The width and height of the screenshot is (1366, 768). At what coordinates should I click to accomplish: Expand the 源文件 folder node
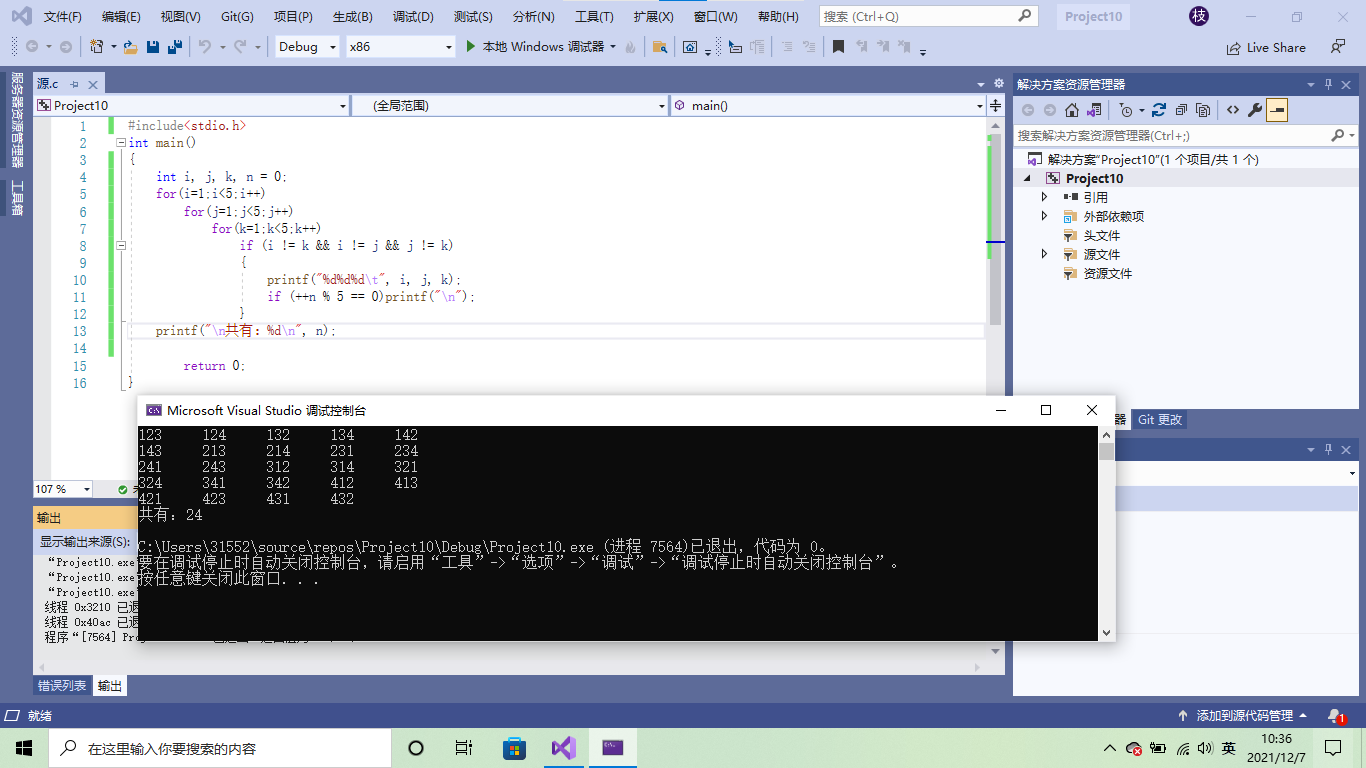tap(1045, 254)
